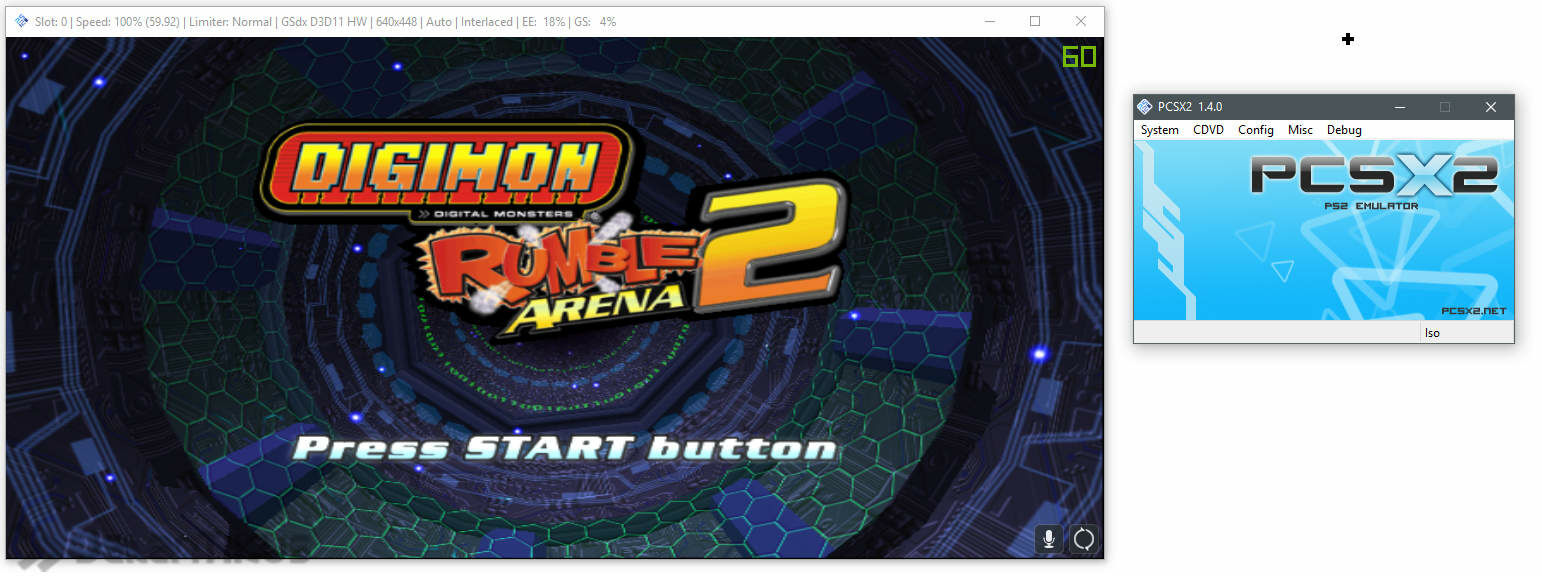Click the PCSX2 PS2 Emulator logo

pos(1374,182)
